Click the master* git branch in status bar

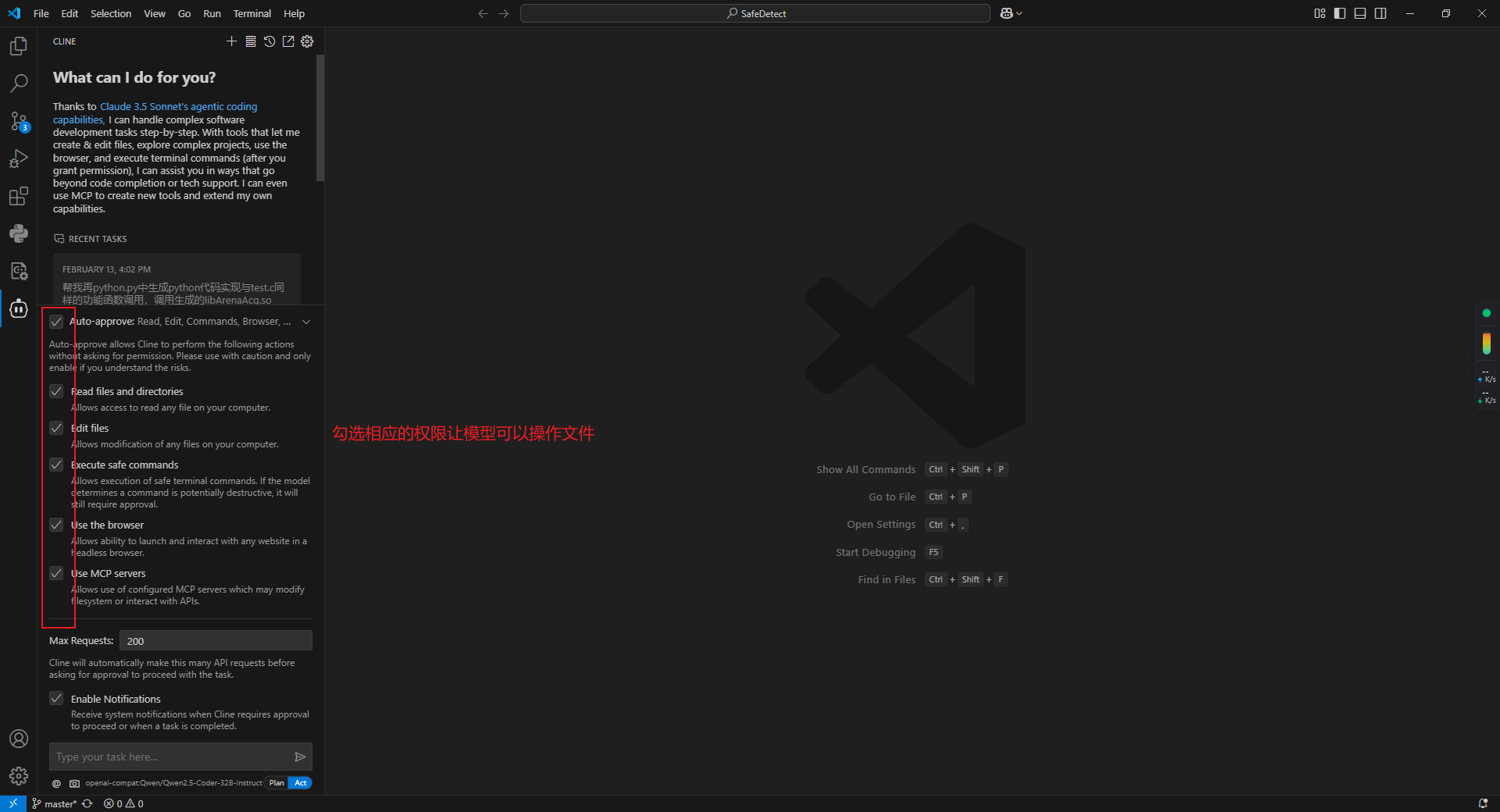[x=55, y=803]
